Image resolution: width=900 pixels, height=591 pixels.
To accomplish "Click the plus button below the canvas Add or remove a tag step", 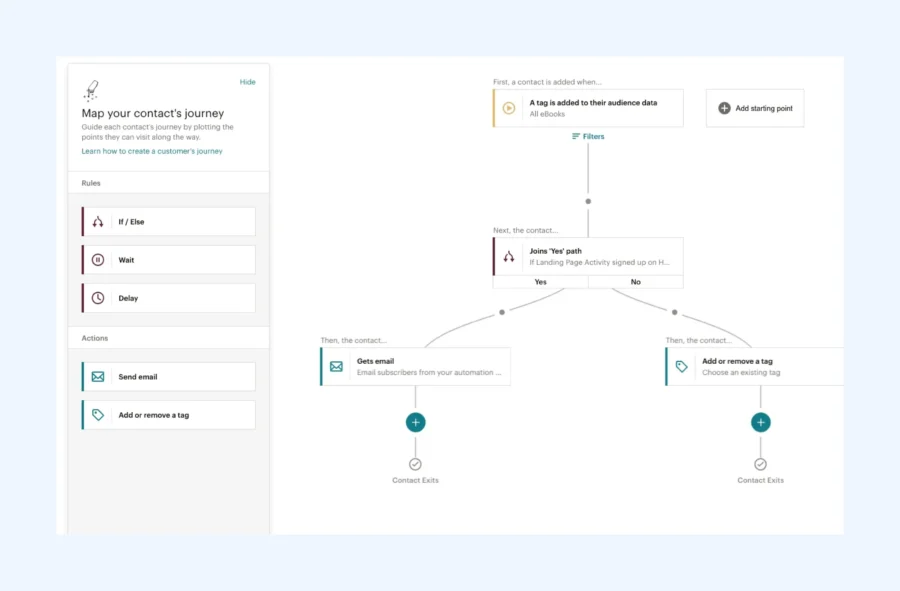I will coord(761,422).
